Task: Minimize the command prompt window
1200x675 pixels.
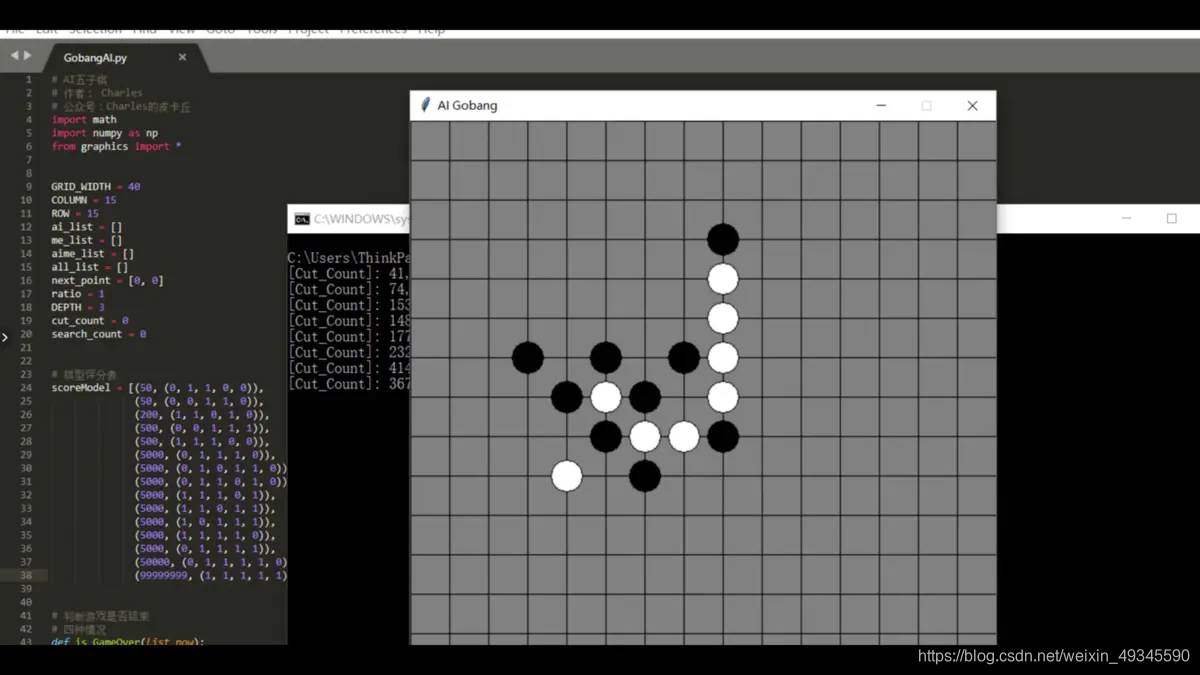Action: 1126,218
